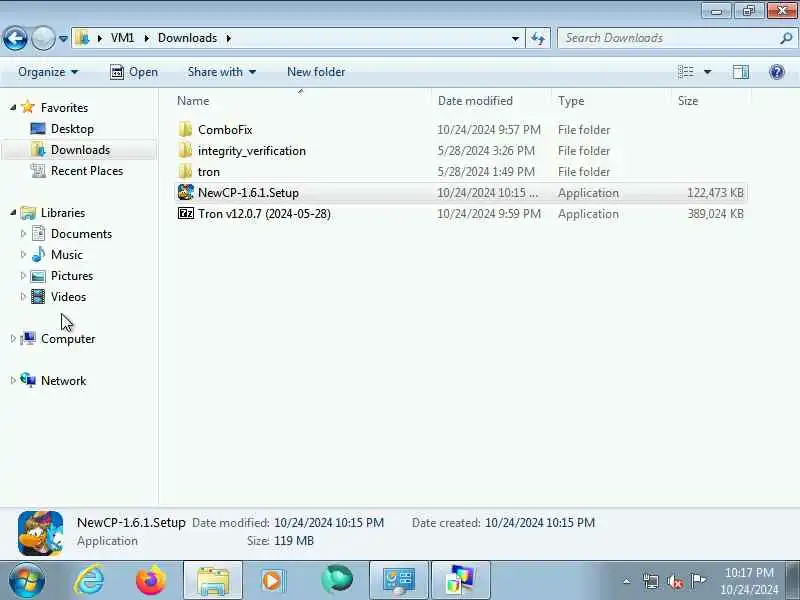This screenshot has height=600, width=800.
Task: Open Network in navigation pane
Action: [x=63, y=381]
